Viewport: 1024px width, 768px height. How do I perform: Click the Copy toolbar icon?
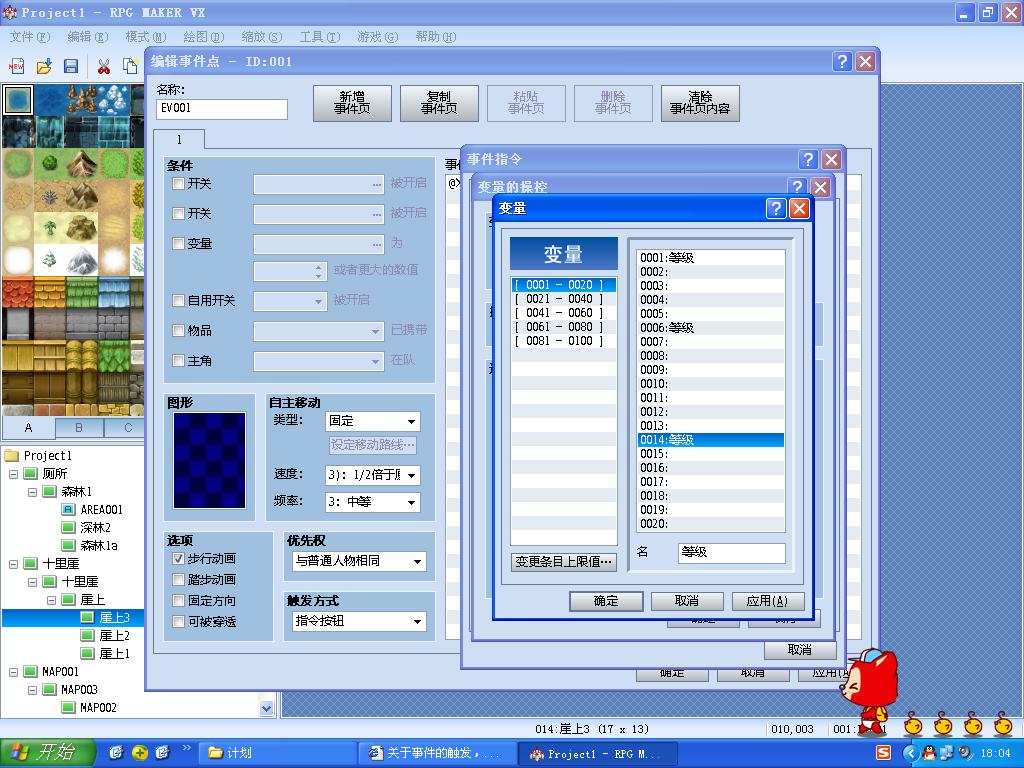point(131,66)
